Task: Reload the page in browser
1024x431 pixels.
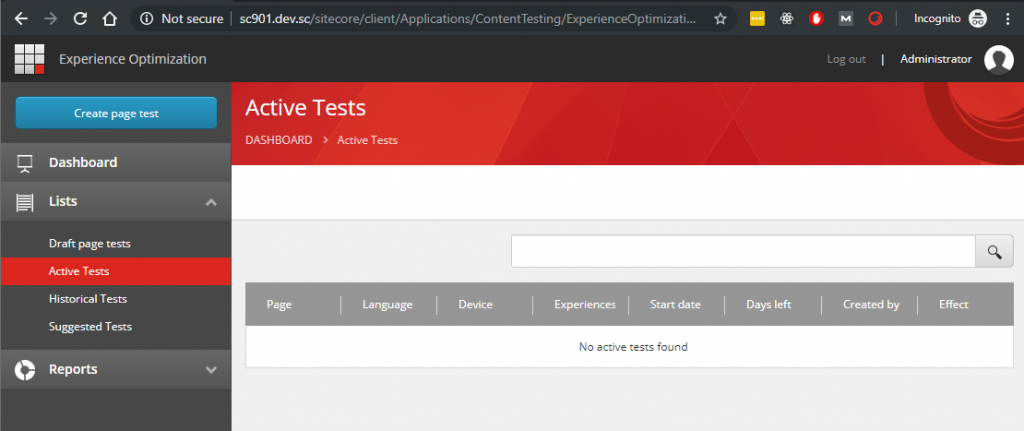Action: [x=81, y=18]
